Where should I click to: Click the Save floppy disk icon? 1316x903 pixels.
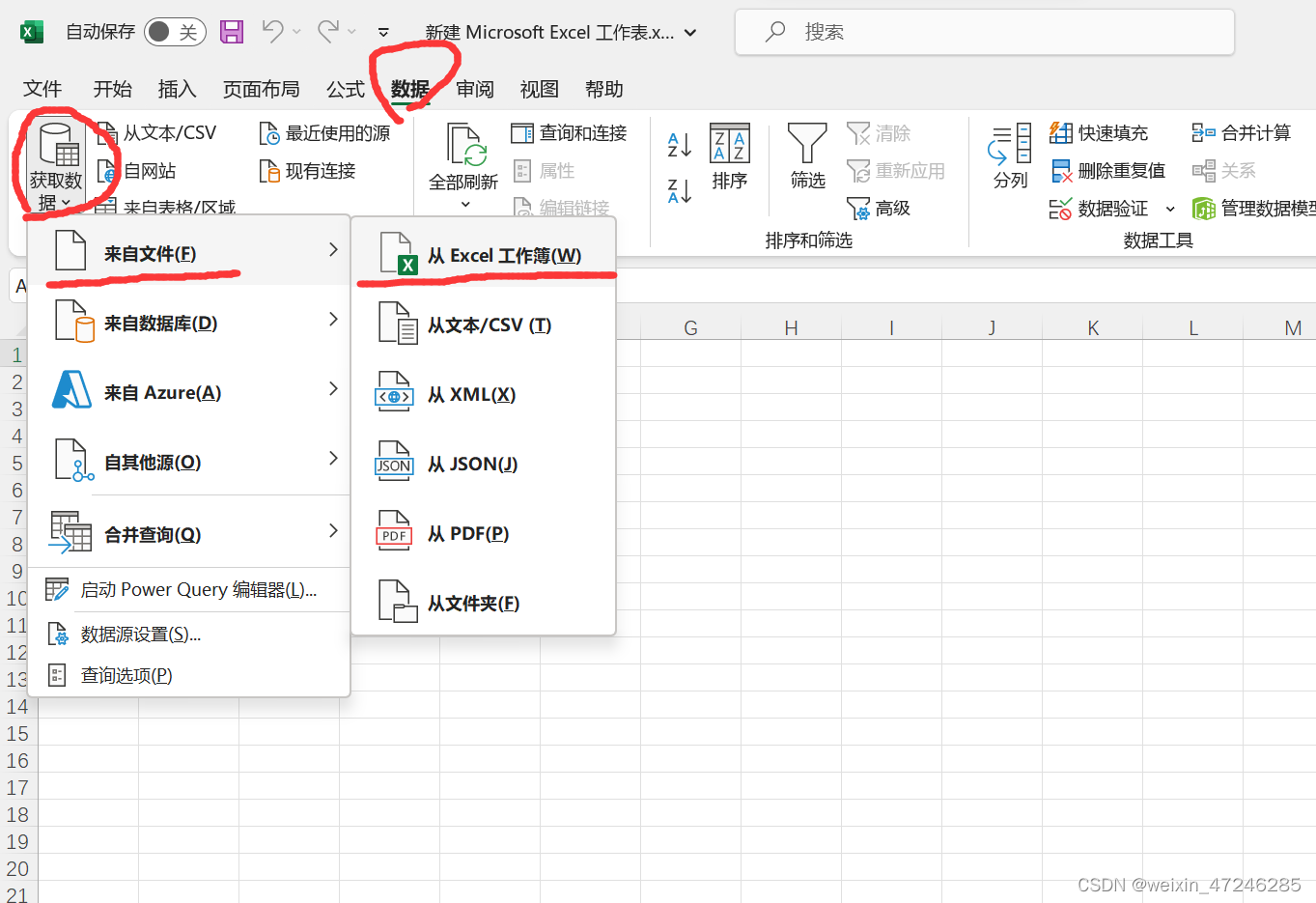[x=232, y=32]
